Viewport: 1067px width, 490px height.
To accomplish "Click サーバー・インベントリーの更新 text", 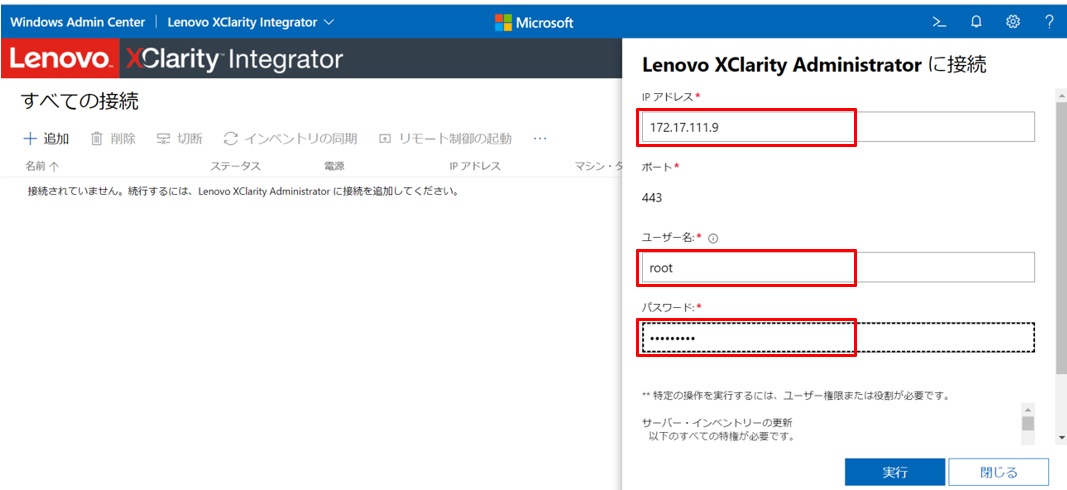I will [x=717, y=421].
